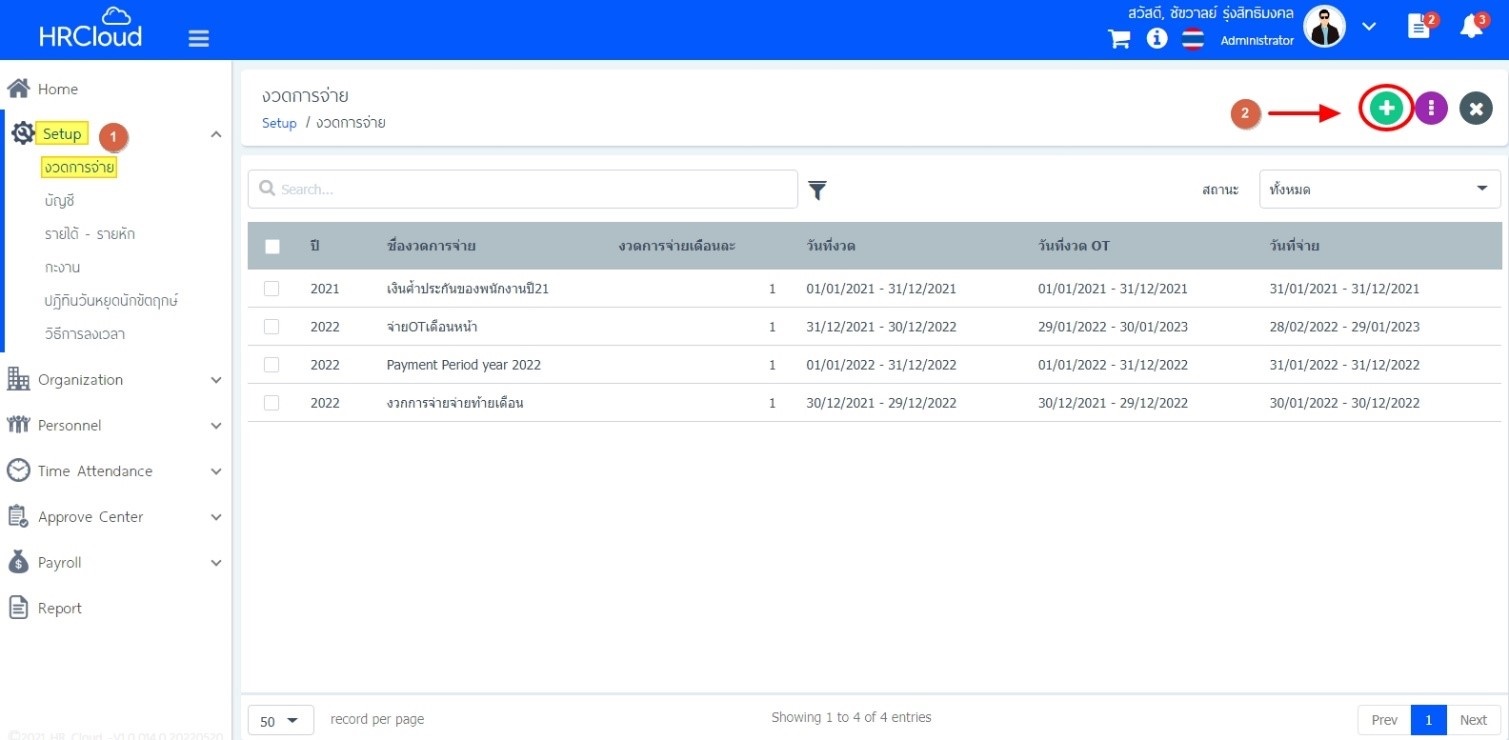
Task: Click the information icon in header
Action: coord(1157,39)
